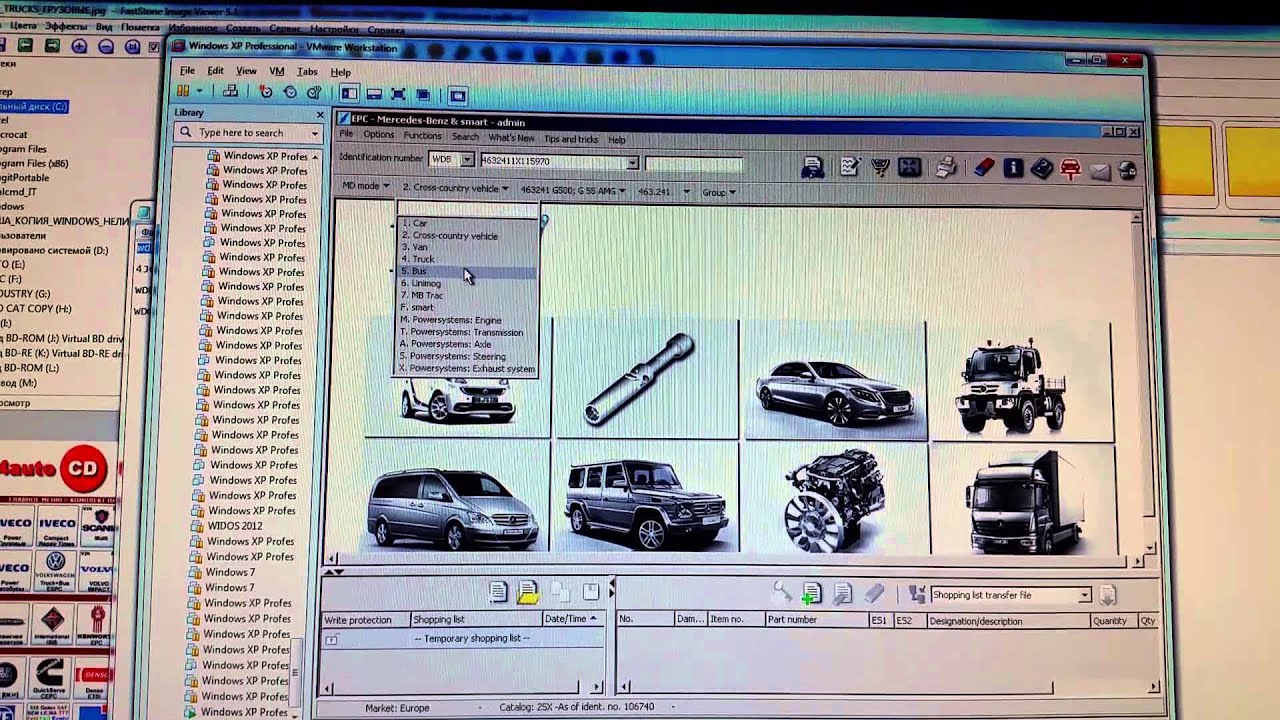
Task: Open 463241 G500 model dropdown
Action: click(x=573, y=190)
